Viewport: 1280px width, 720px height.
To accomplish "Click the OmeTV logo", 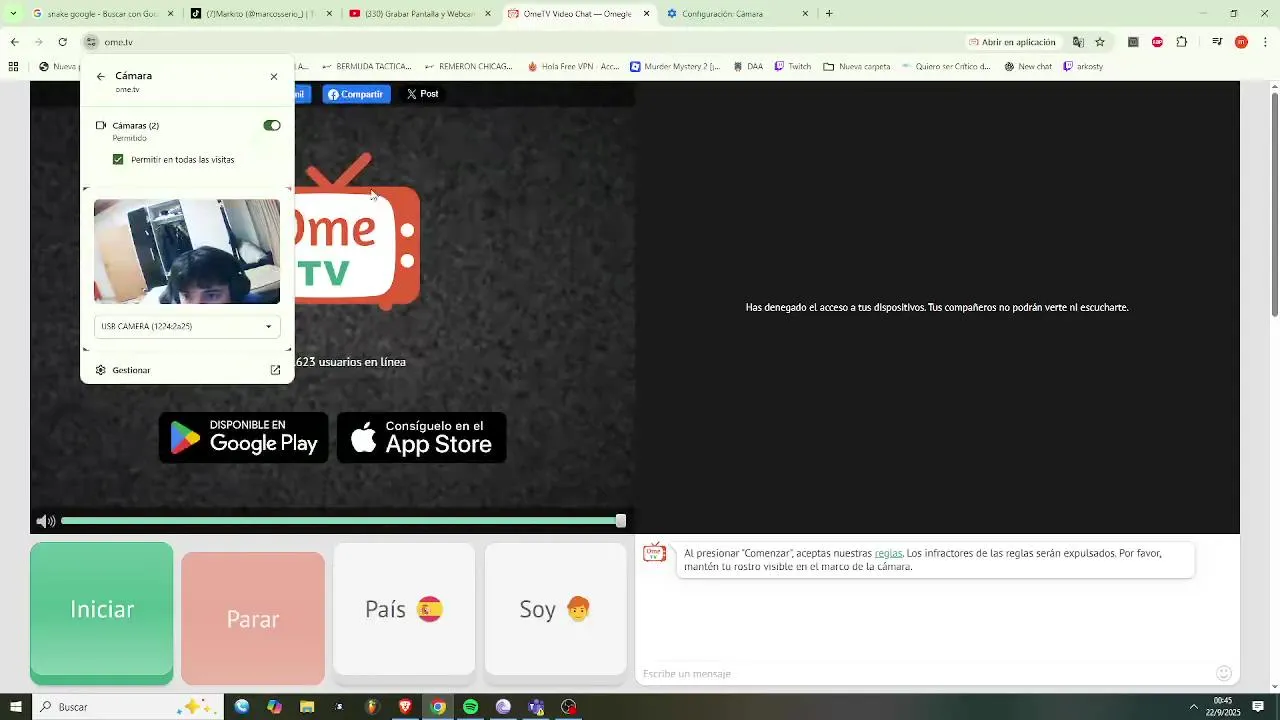I will pos(357,231).
